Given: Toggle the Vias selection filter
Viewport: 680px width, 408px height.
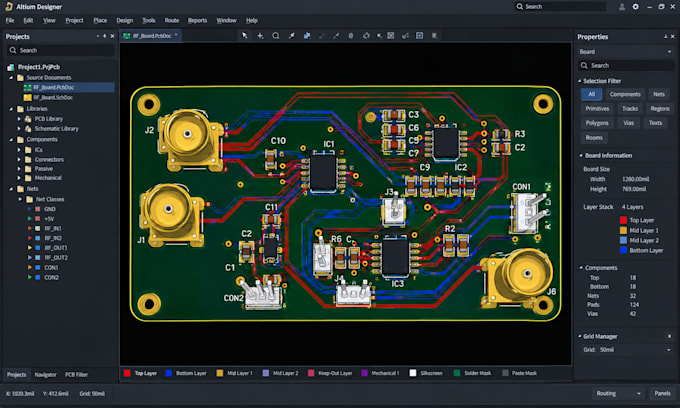Looking at the screenshot, I should point(628,123).
